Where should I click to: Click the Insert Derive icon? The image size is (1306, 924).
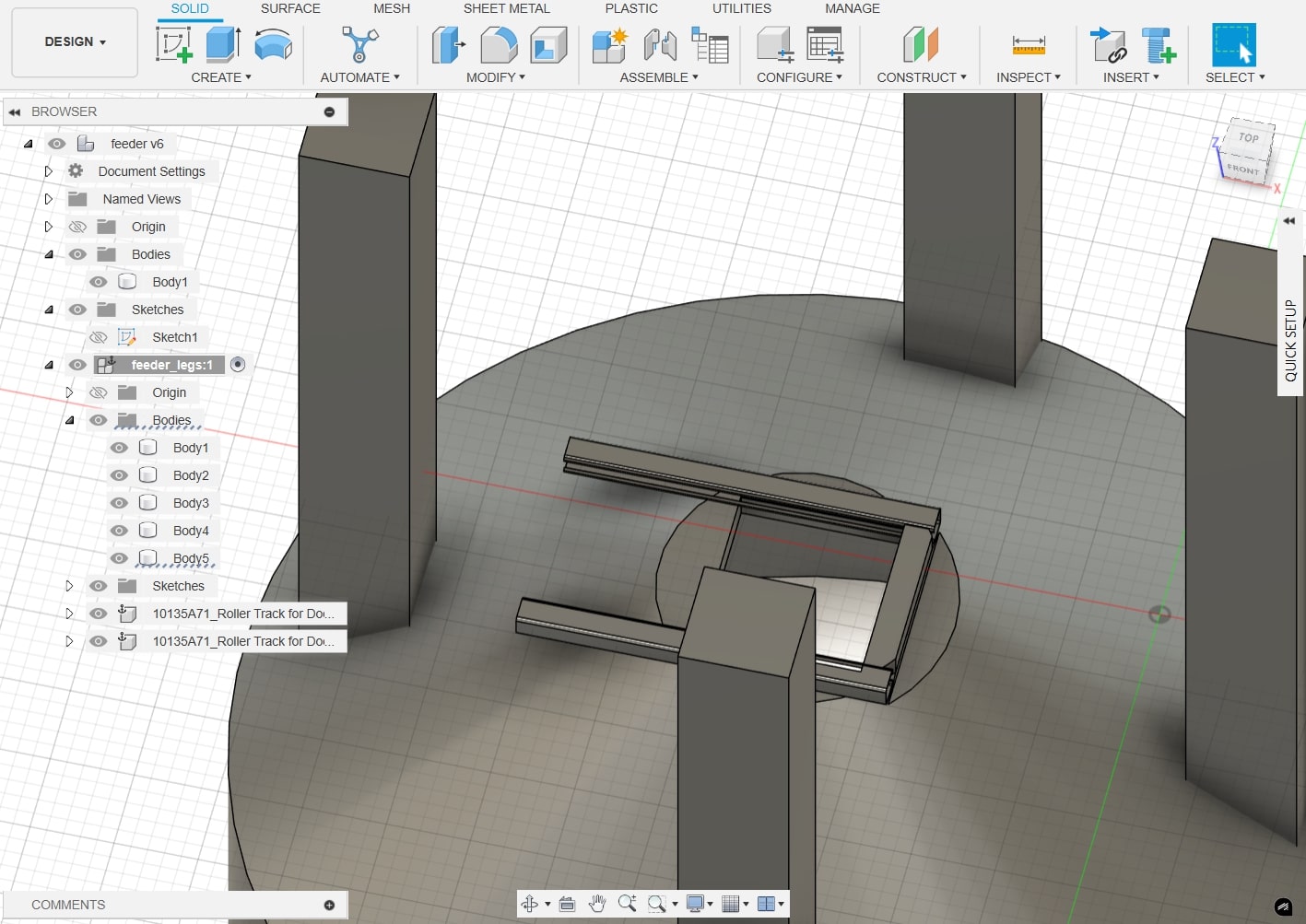pyautogui.click(x=1108, y=44)
